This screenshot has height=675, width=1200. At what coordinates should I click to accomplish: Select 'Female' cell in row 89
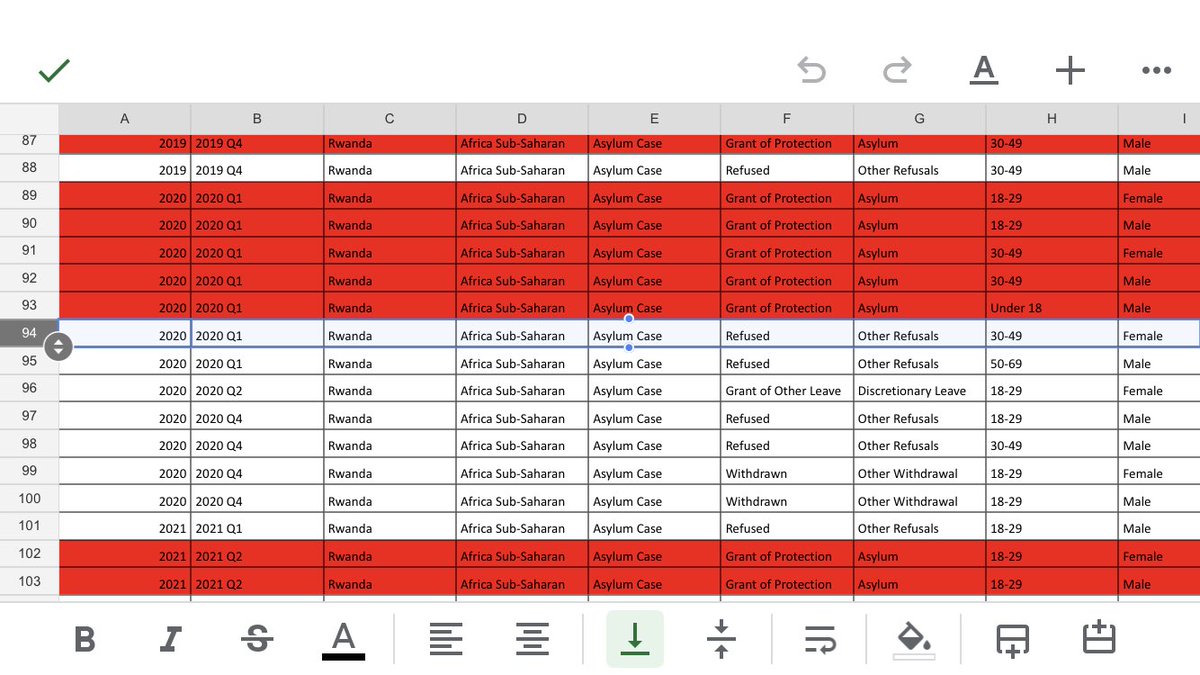1159,197
